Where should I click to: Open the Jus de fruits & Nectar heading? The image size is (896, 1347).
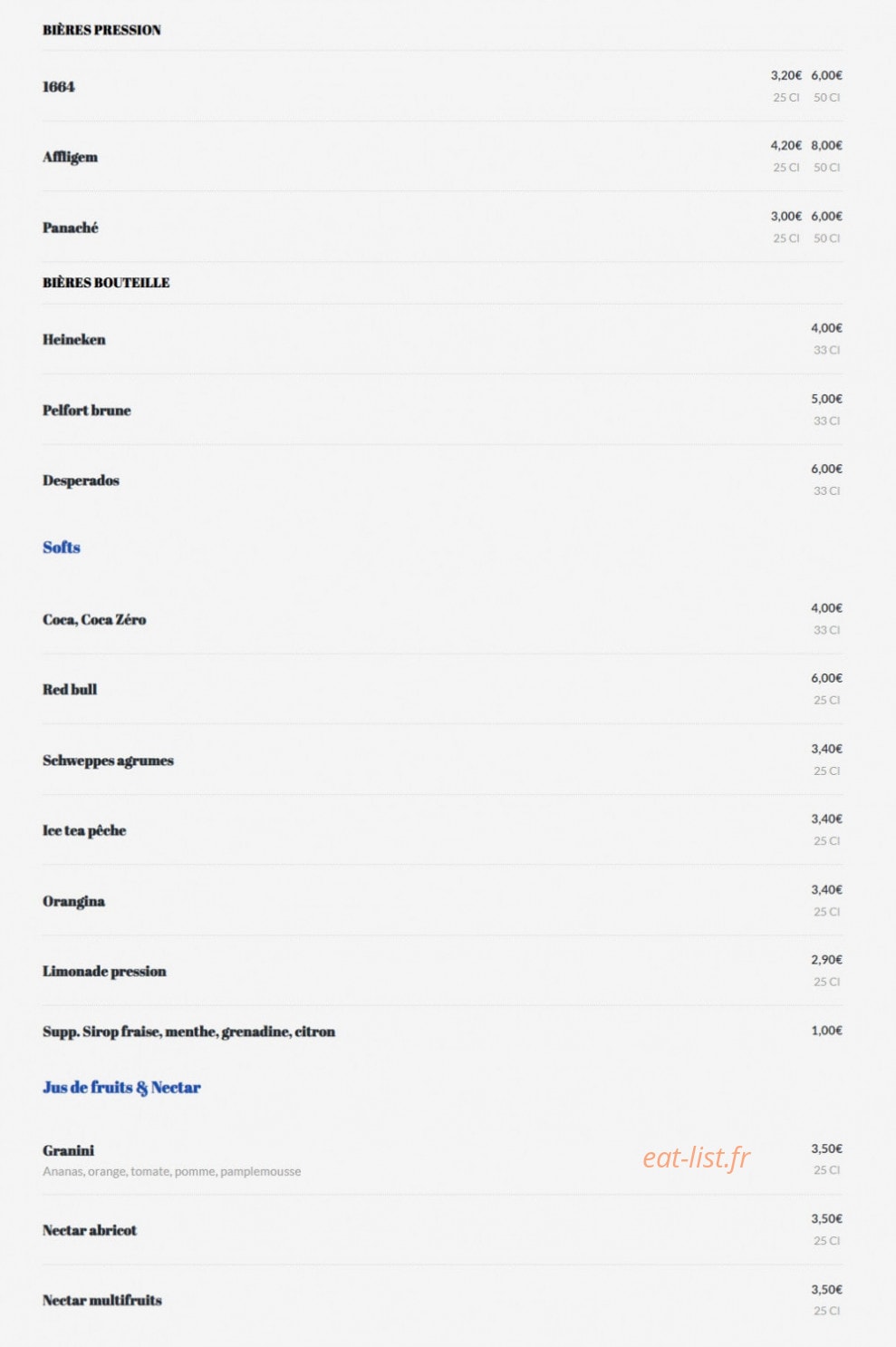[121, 1088]
